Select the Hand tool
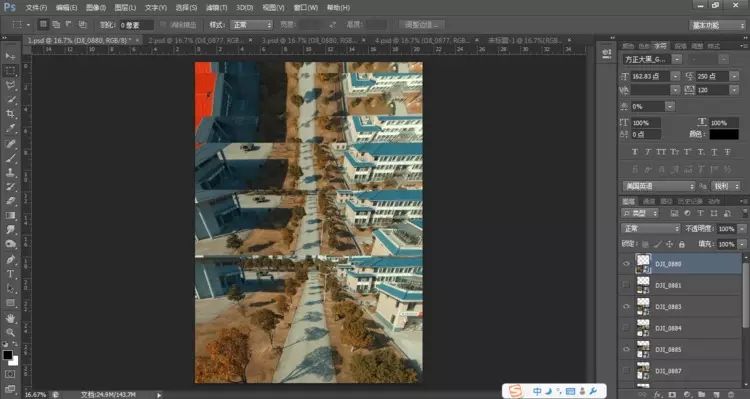Screen dimensions: 750x399 10,318
